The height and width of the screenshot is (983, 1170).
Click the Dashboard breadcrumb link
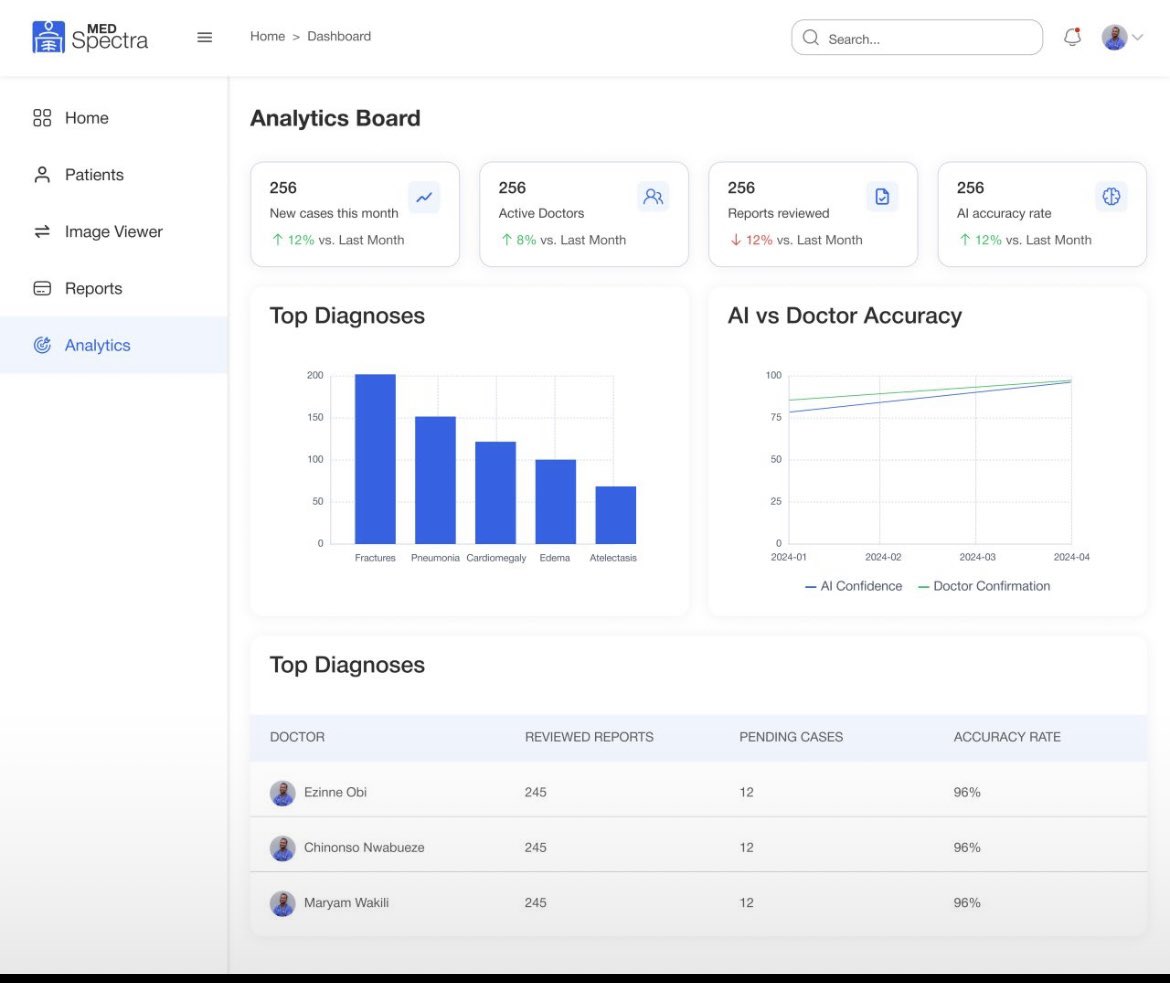(339, 36)
